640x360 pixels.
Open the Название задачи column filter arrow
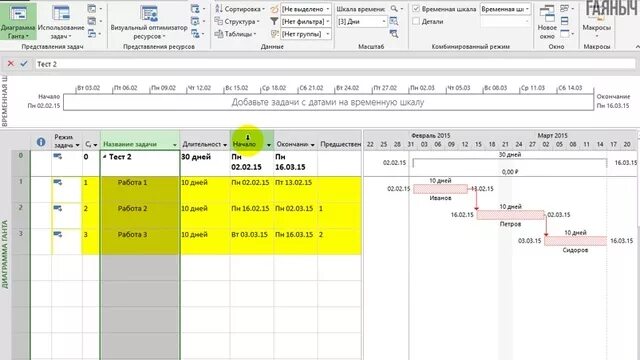point(175,145)
